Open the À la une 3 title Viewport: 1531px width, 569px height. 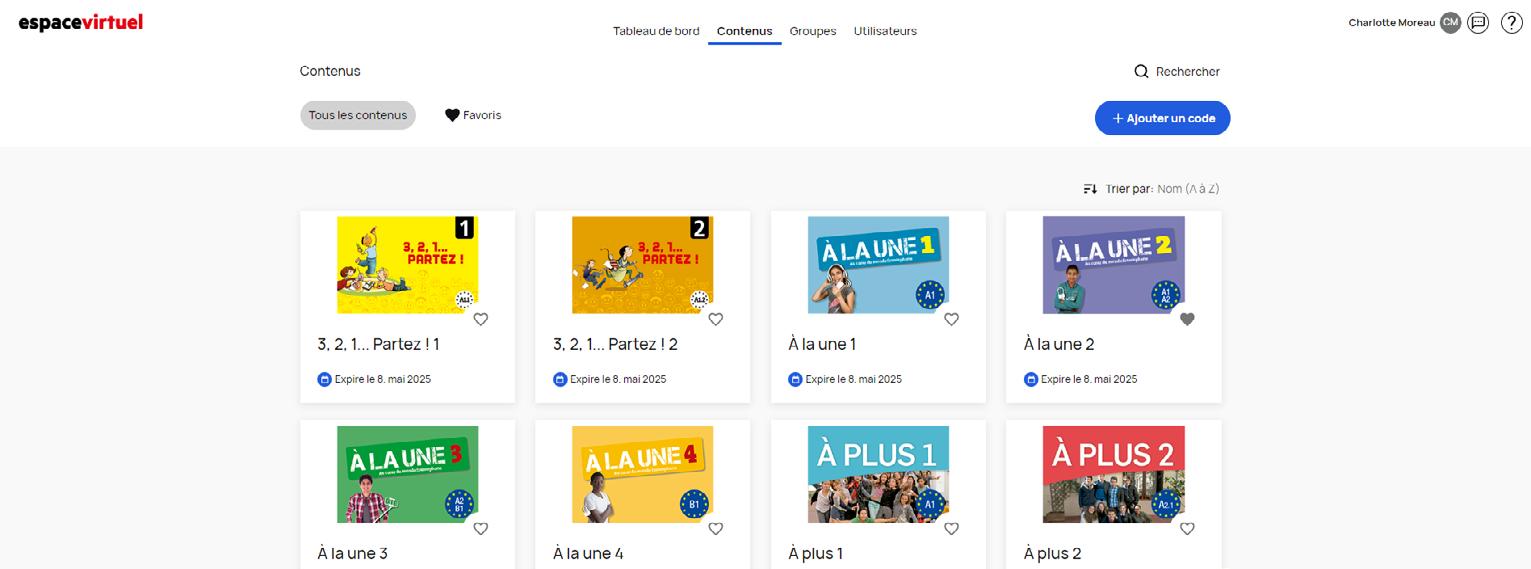(x=353, y=553)
